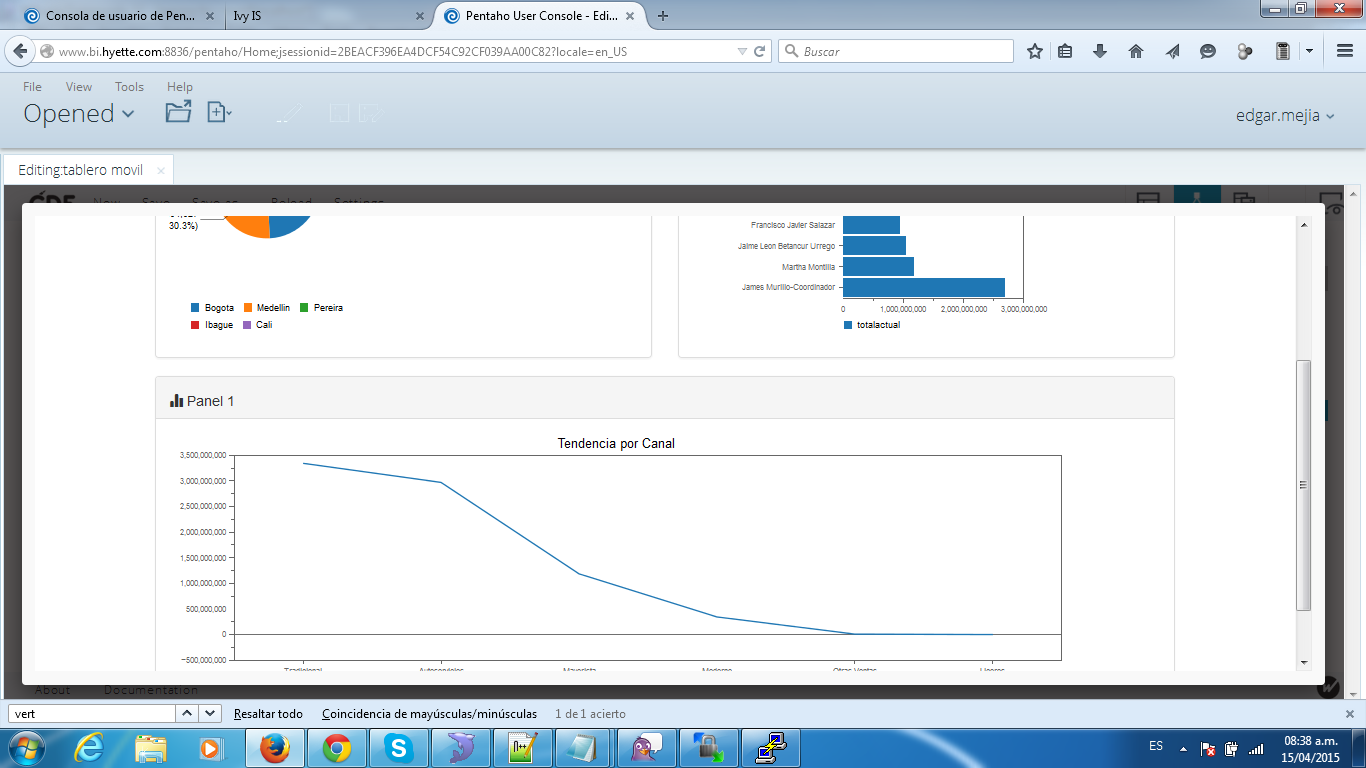Viewport: 1366px width, 768px height.
Task: Click the bar chart icon beside Panel 1
Action: 176,401
